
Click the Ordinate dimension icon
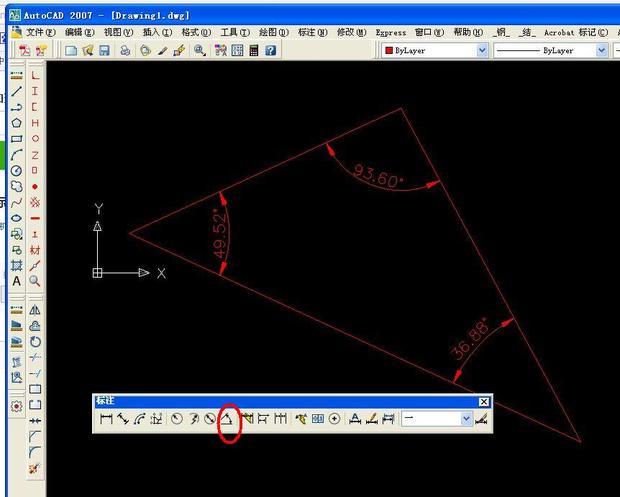point(156,419)
